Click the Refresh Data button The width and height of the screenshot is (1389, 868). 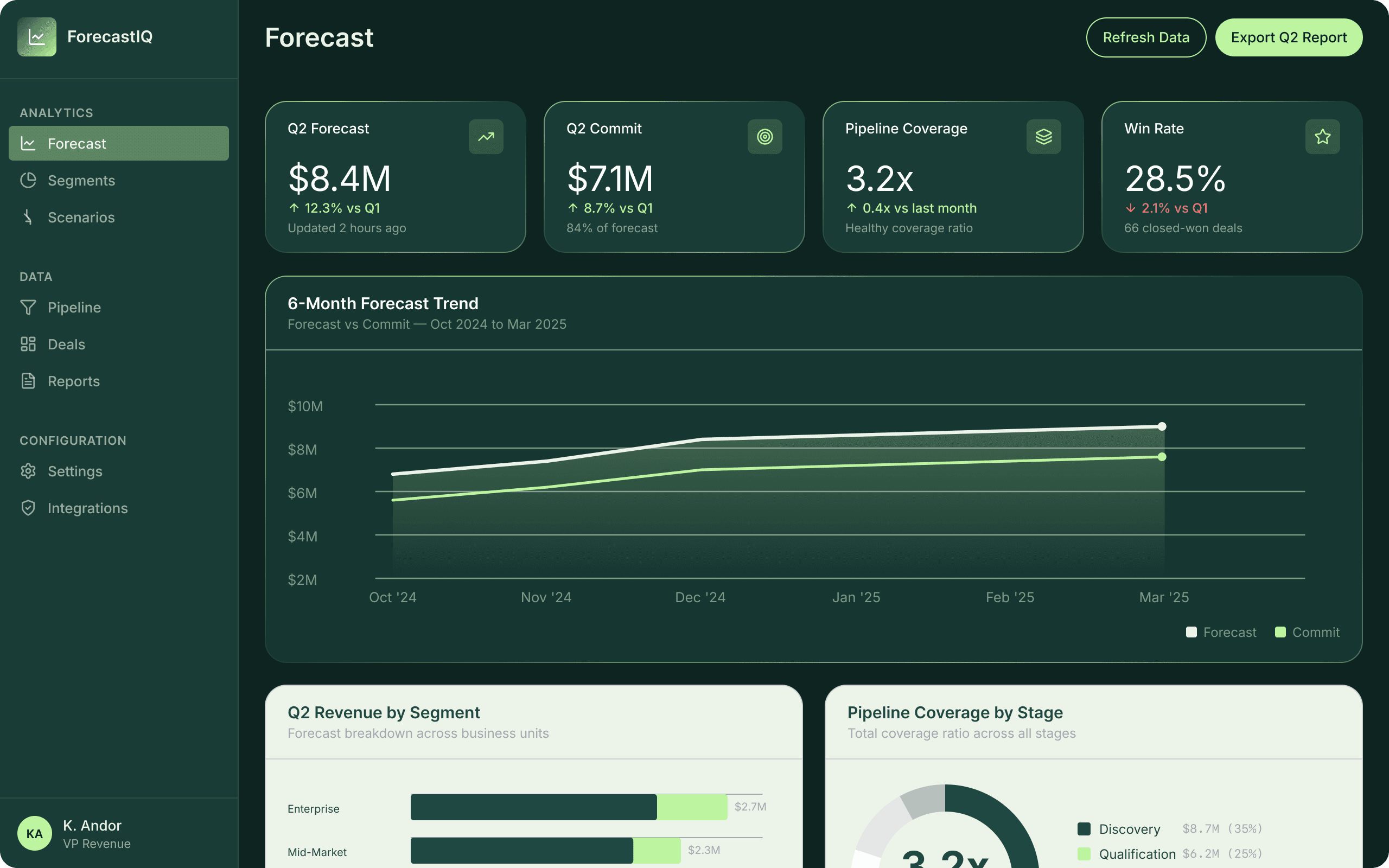click(x=1146, y=37)
